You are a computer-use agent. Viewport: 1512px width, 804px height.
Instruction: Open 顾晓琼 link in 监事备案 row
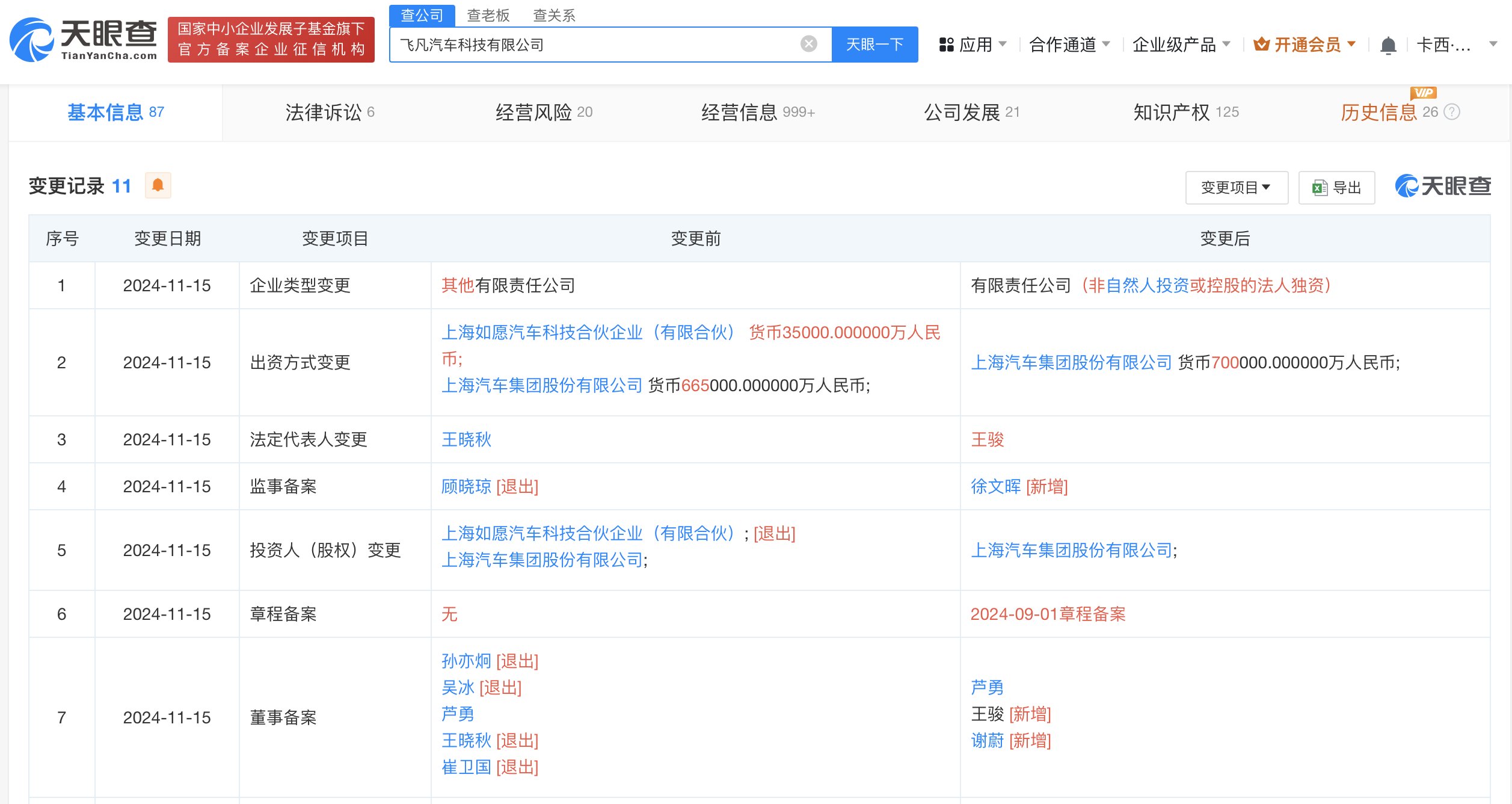(x=467, y=486)
